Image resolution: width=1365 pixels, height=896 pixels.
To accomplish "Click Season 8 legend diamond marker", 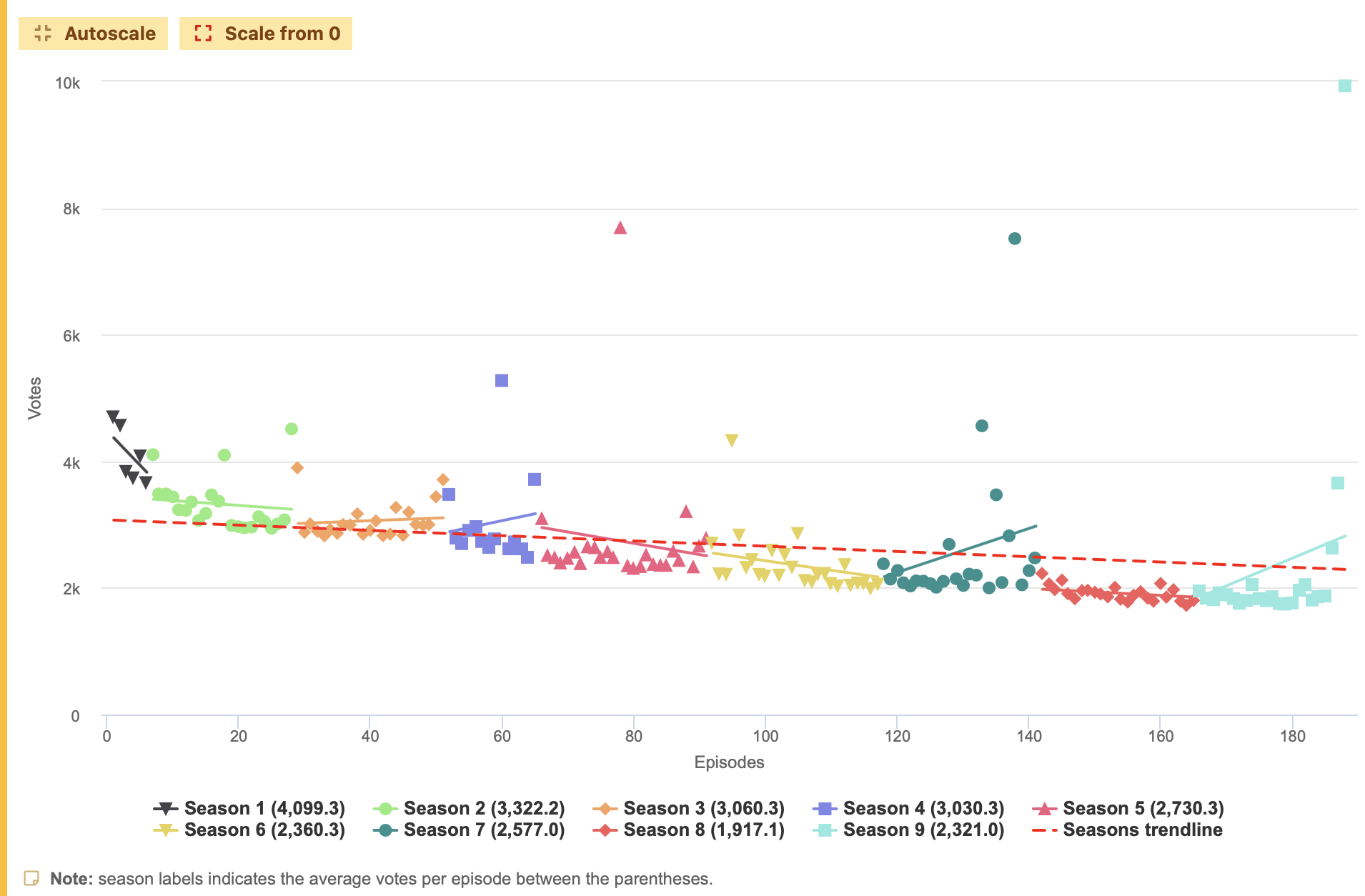I will click(605, 830).
